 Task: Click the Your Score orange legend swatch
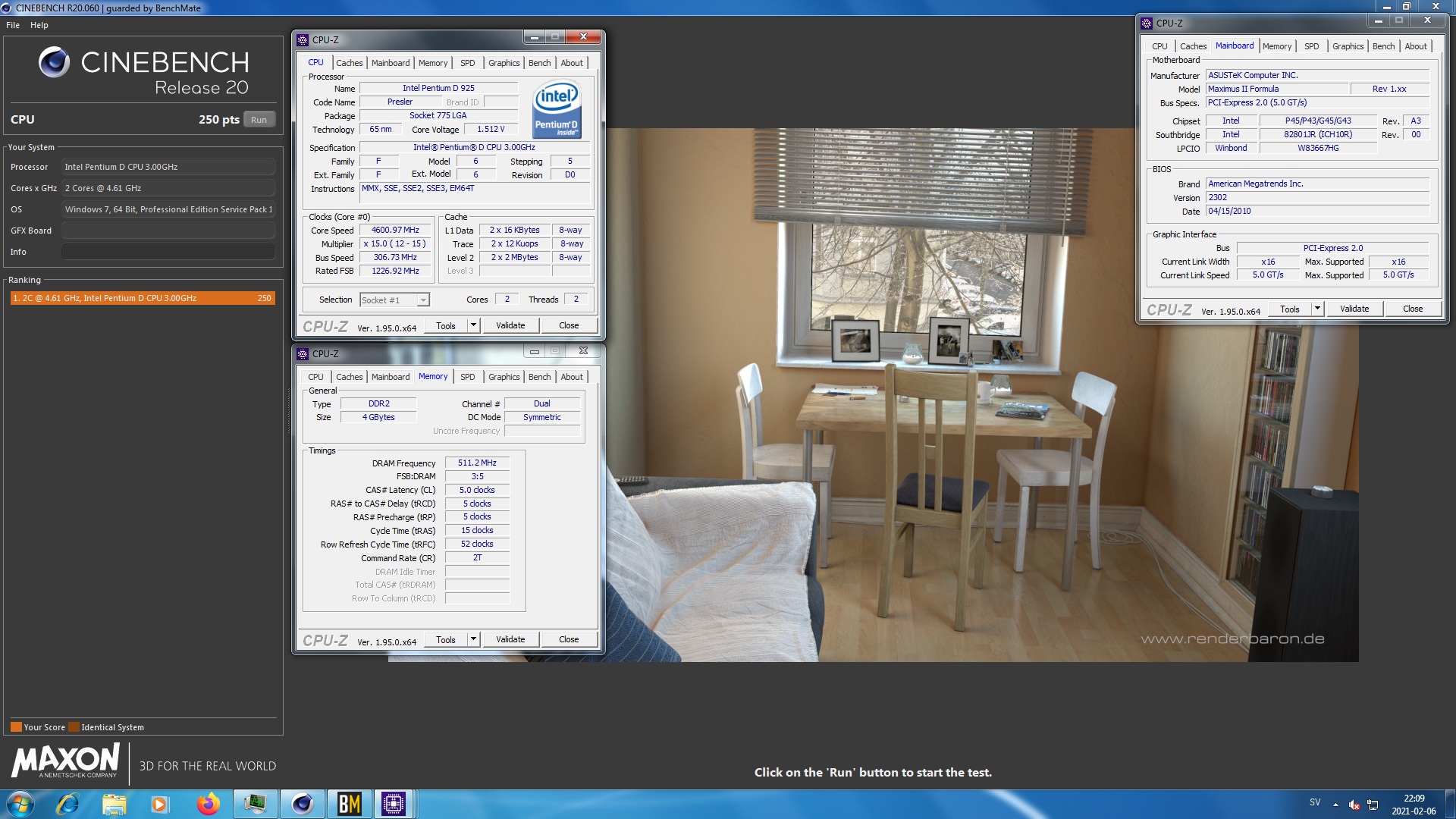pos(16,727)
